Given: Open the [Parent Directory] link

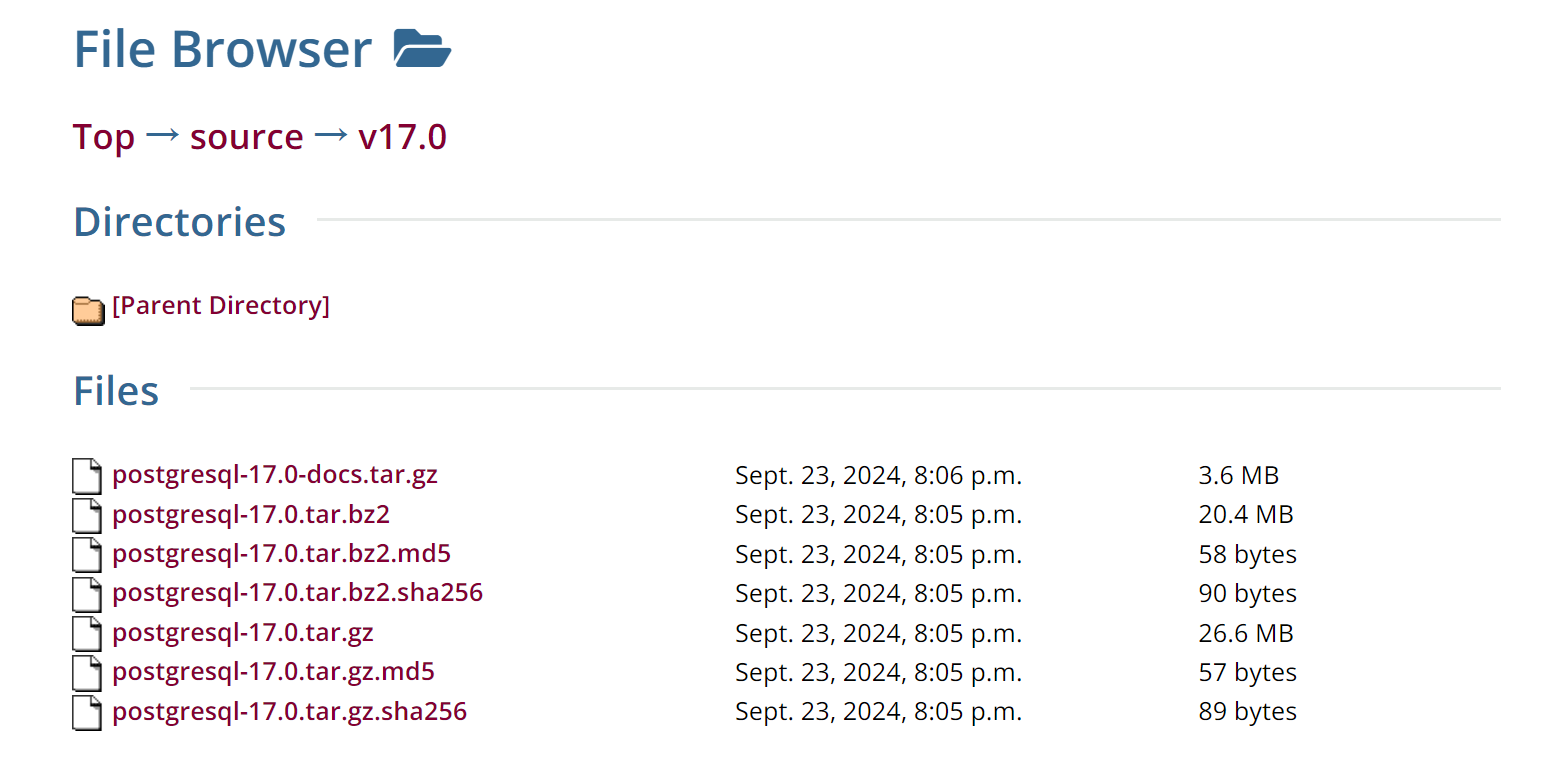Looking at the screenshot, I should click(x=220, y=305).
